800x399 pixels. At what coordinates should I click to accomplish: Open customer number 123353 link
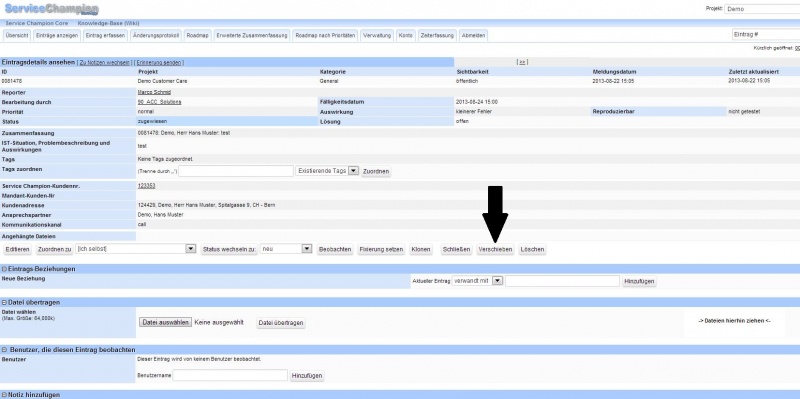(x=146, y=186)
